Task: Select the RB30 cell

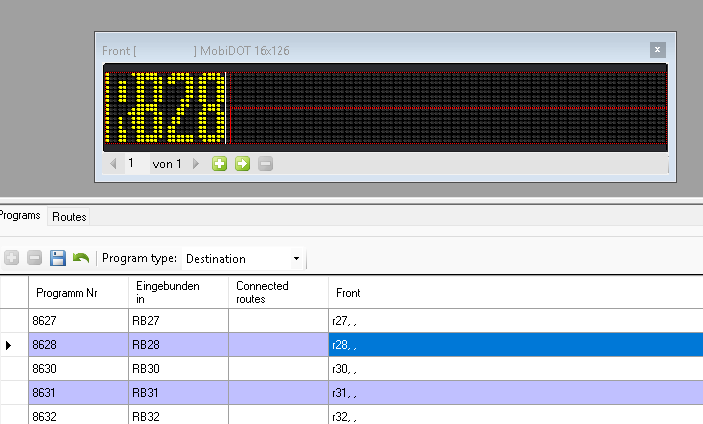Action: (178, 369)
